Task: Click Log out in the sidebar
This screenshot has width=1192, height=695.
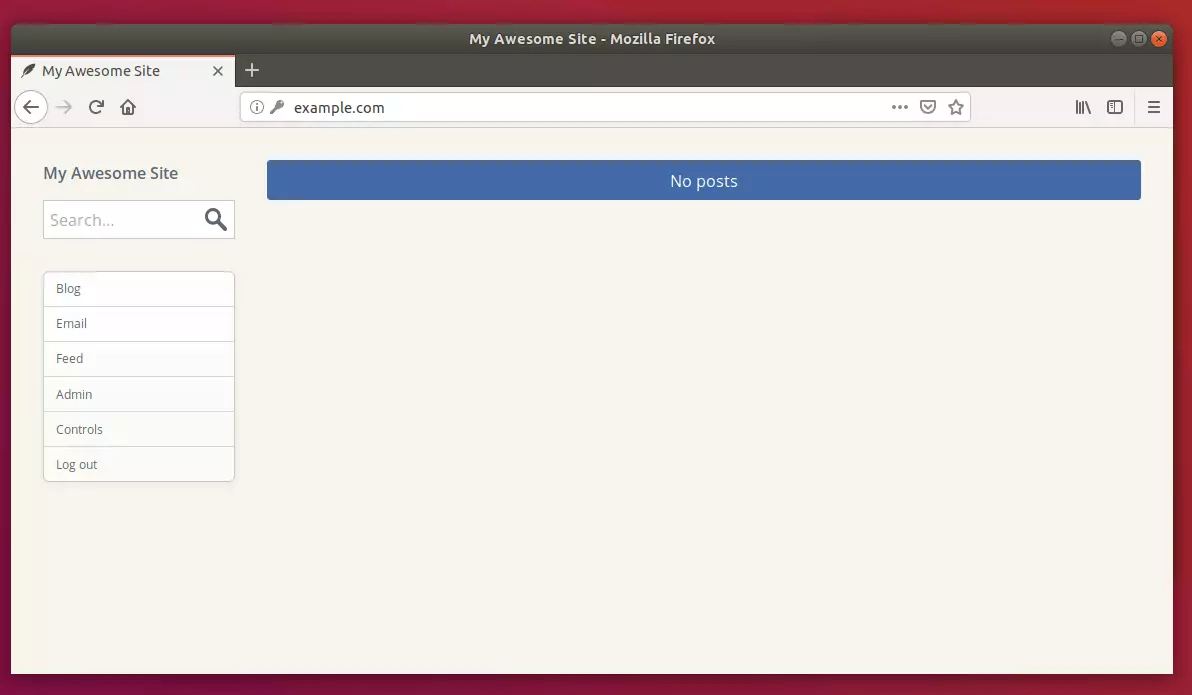Action: coord(139,464)
